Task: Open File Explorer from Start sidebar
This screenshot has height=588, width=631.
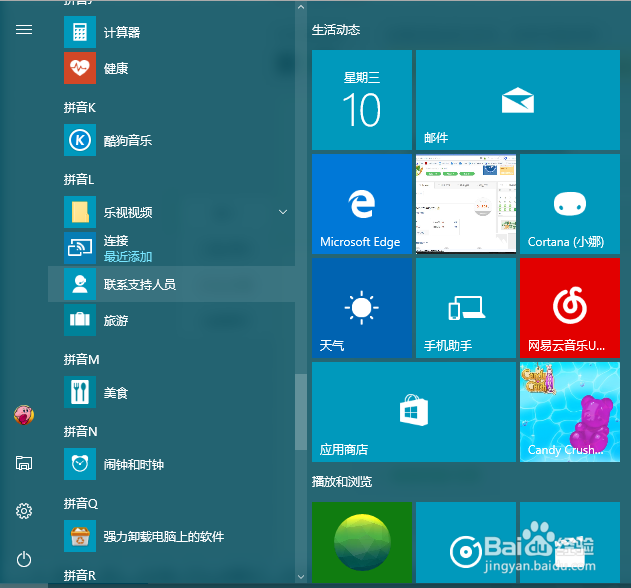Action: (24, 463)
